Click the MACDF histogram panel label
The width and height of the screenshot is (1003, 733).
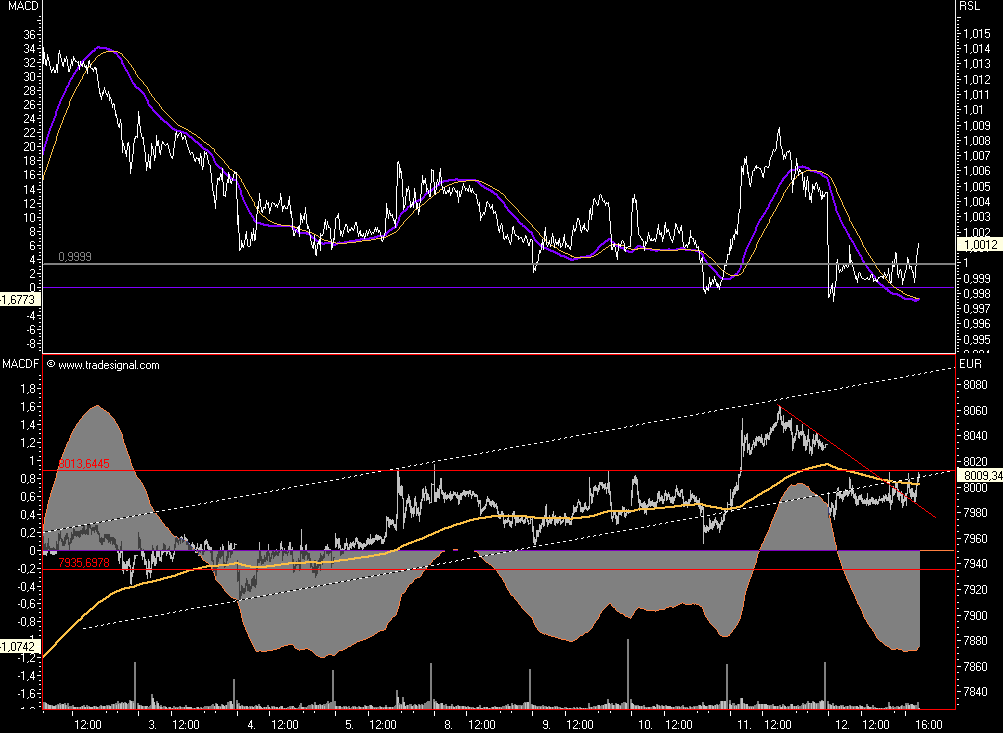click(21, 365)
